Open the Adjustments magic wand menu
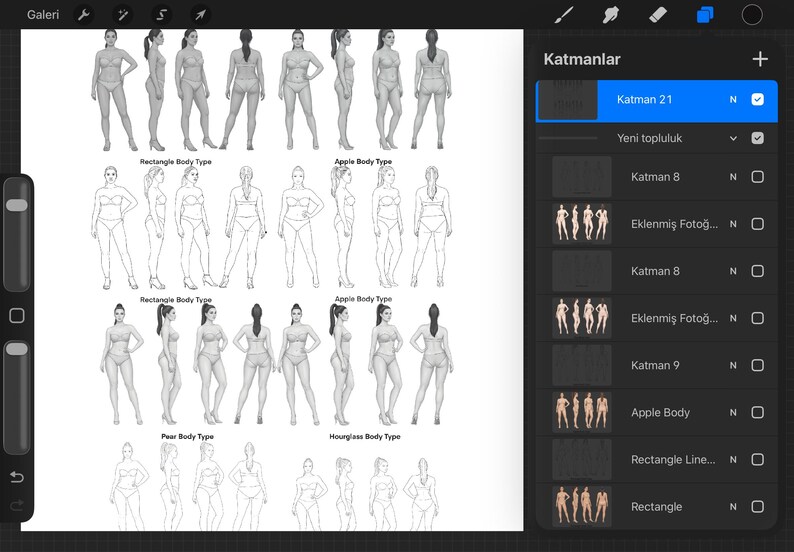 tap(123, 15)
